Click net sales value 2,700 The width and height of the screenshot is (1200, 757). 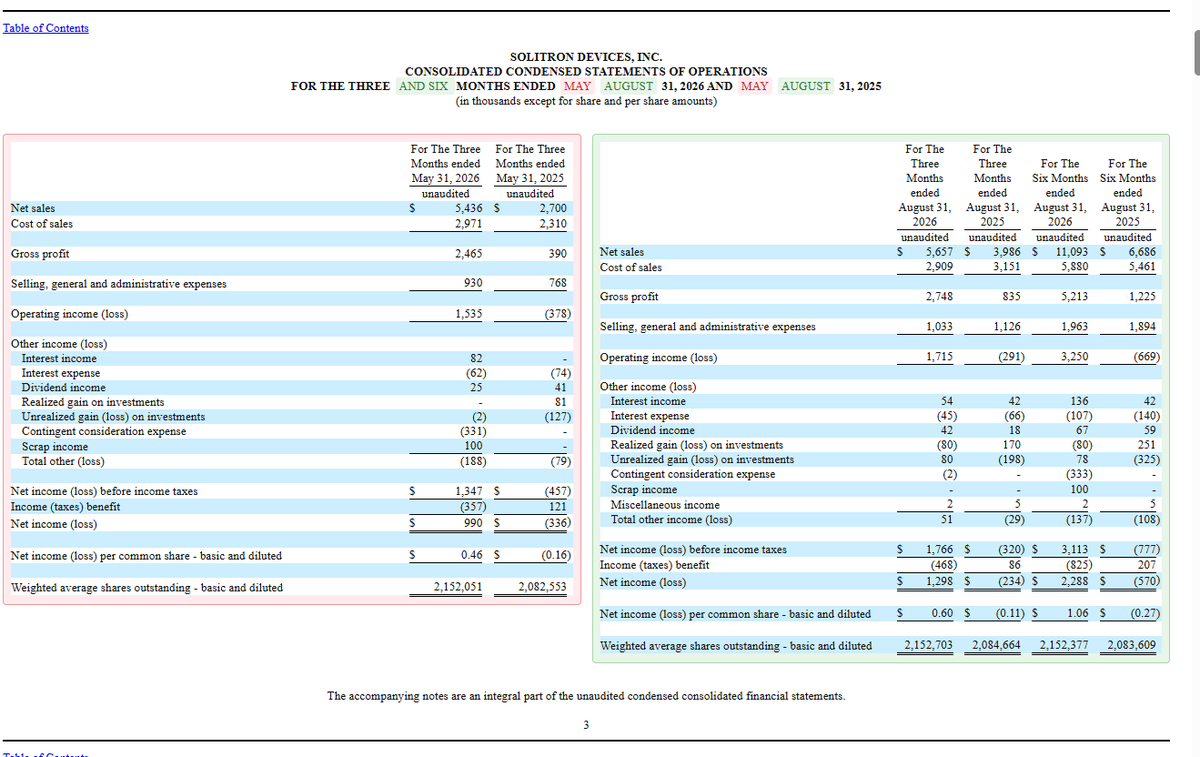tap(553, 208)
